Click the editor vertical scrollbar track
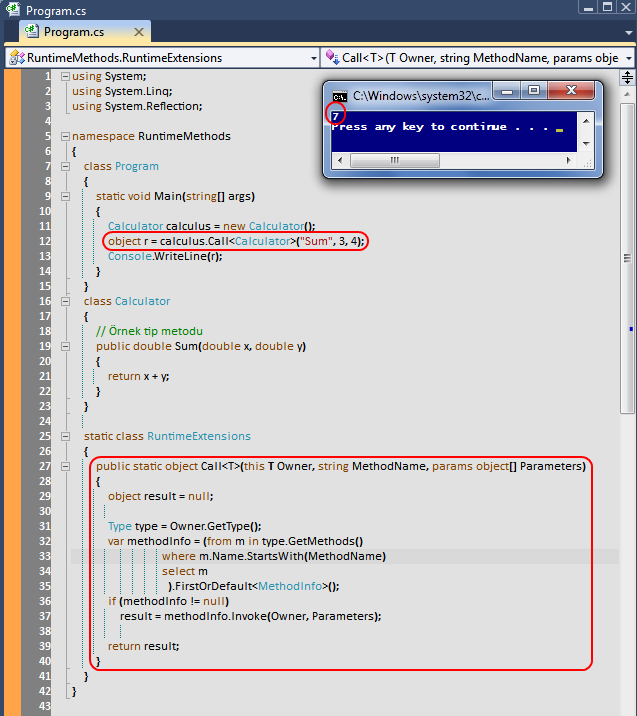The height and width of the screenshot is (716, 637). click(x=628, y=500)
